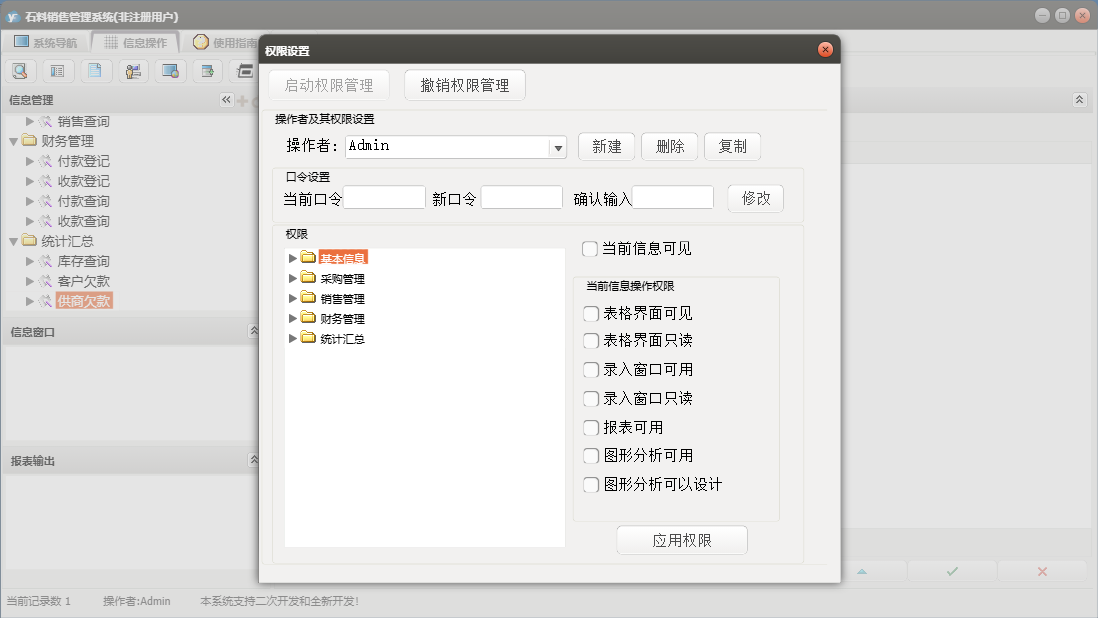This screenshot has height=618, width=1098.
Task: Click the folder icon of 采购管理 in 权限 tree
Action: (308, 277)
